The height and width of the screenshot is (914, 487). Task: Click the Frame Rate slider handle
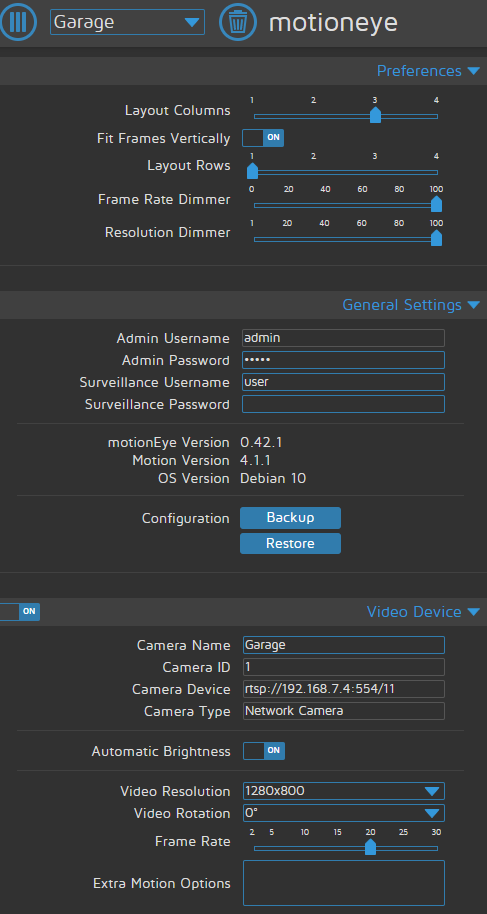370,847
